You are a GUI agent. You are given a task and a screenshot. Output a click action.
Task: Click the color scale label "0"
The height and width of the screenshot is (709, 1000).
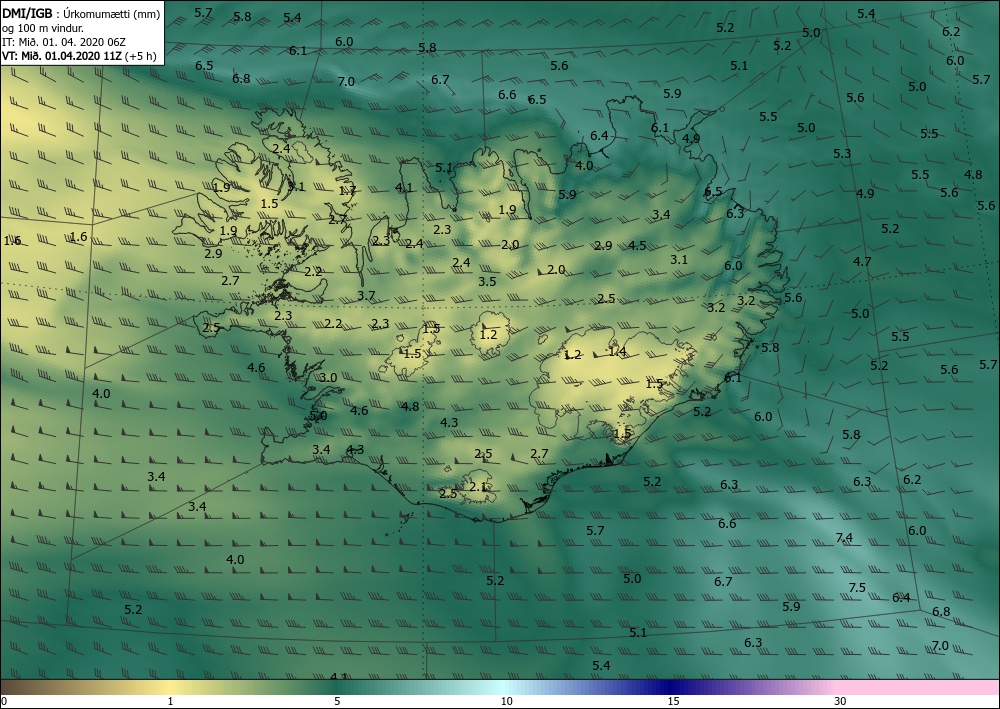coord(4,701)
